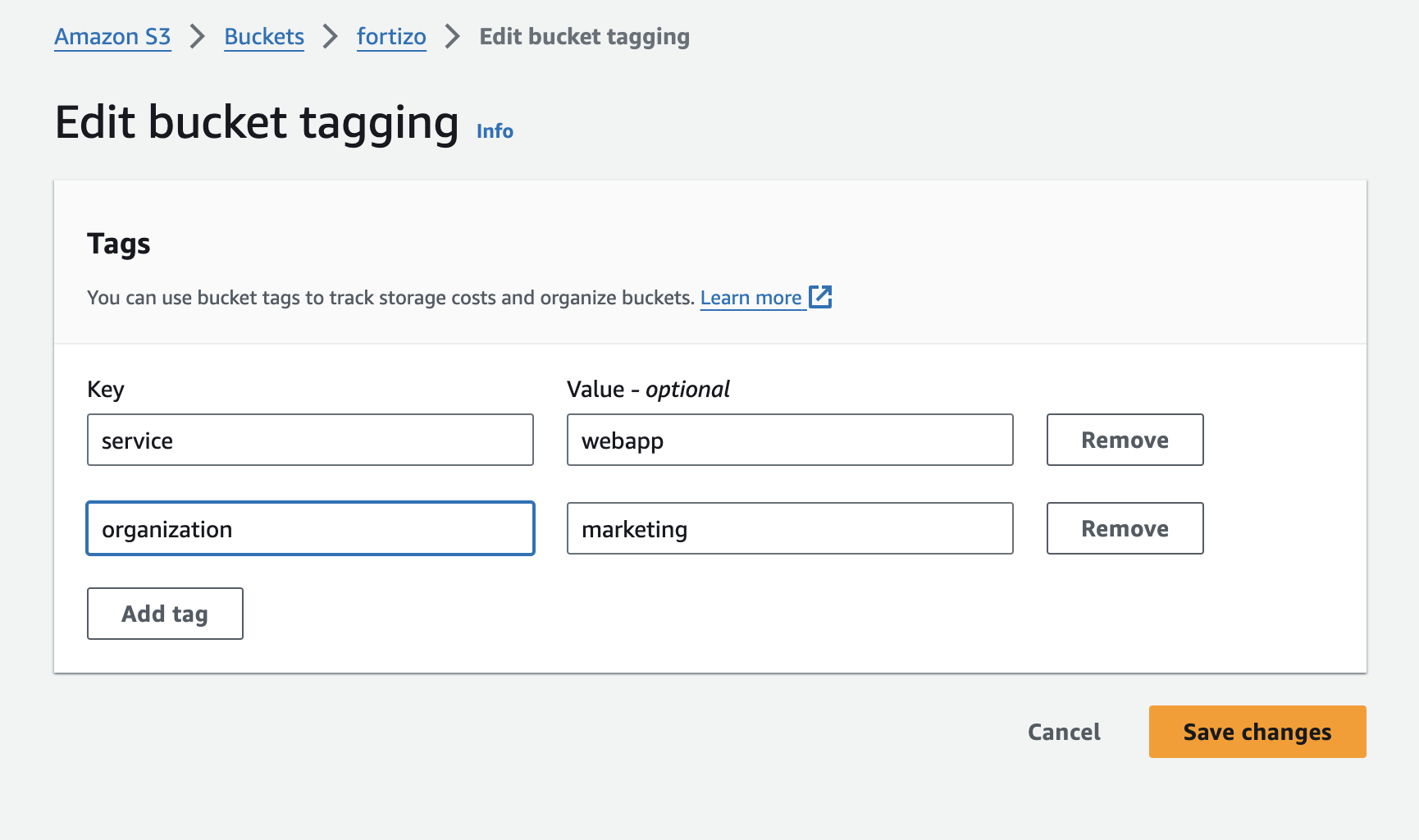Click the Key field containing service
This screenshot has height=840, width=1419.
pyautogui.click(x=310, y=441)
